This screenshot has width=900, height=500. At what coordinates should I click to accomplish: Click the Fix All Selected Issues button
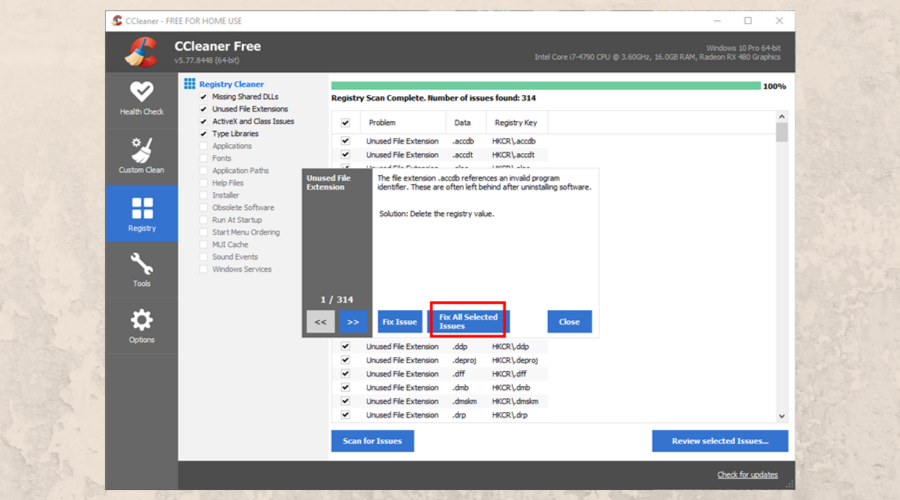(468, 322)
